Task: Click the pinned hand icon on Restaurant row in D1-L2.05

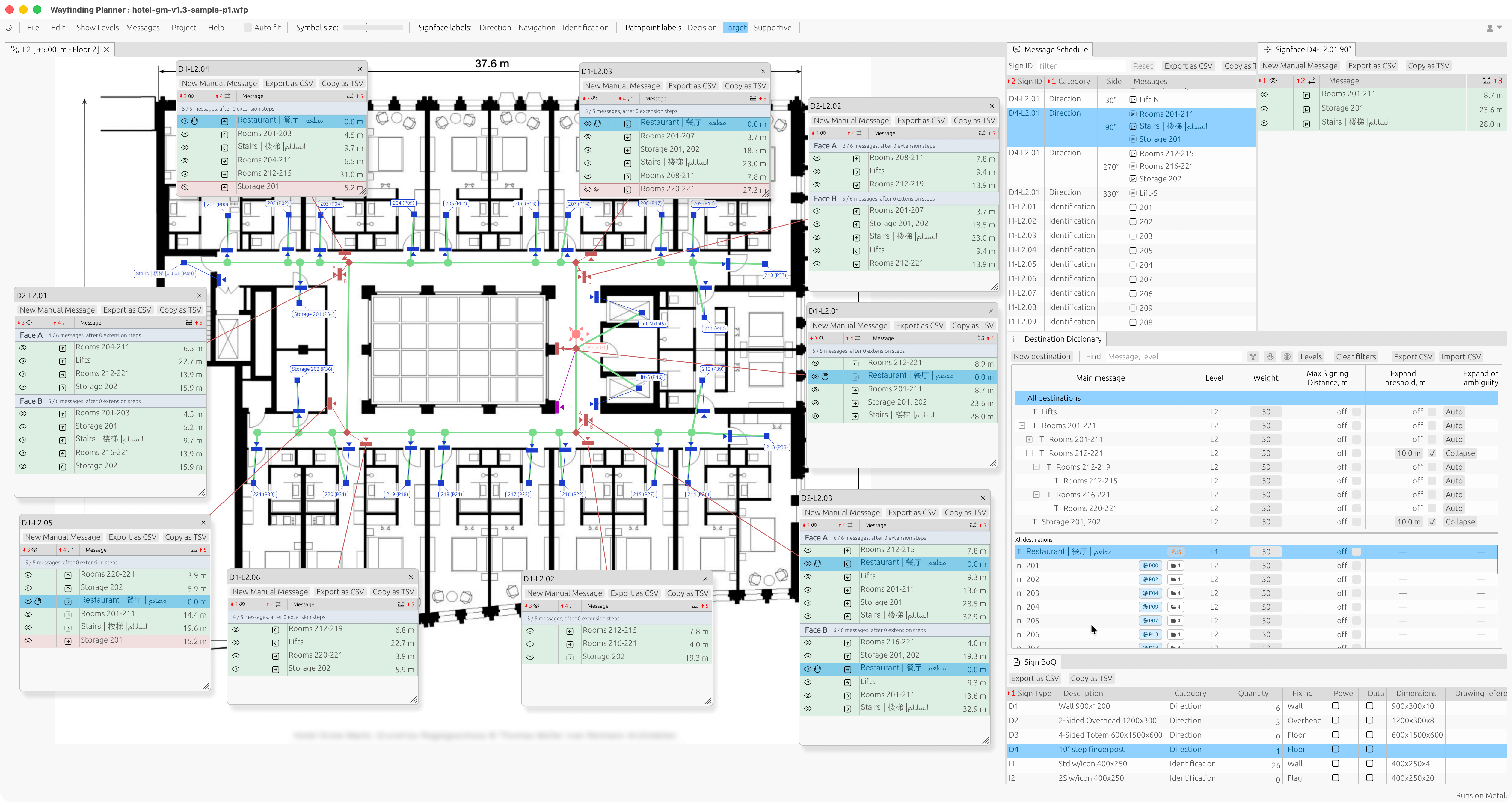Action: (38, 602)
